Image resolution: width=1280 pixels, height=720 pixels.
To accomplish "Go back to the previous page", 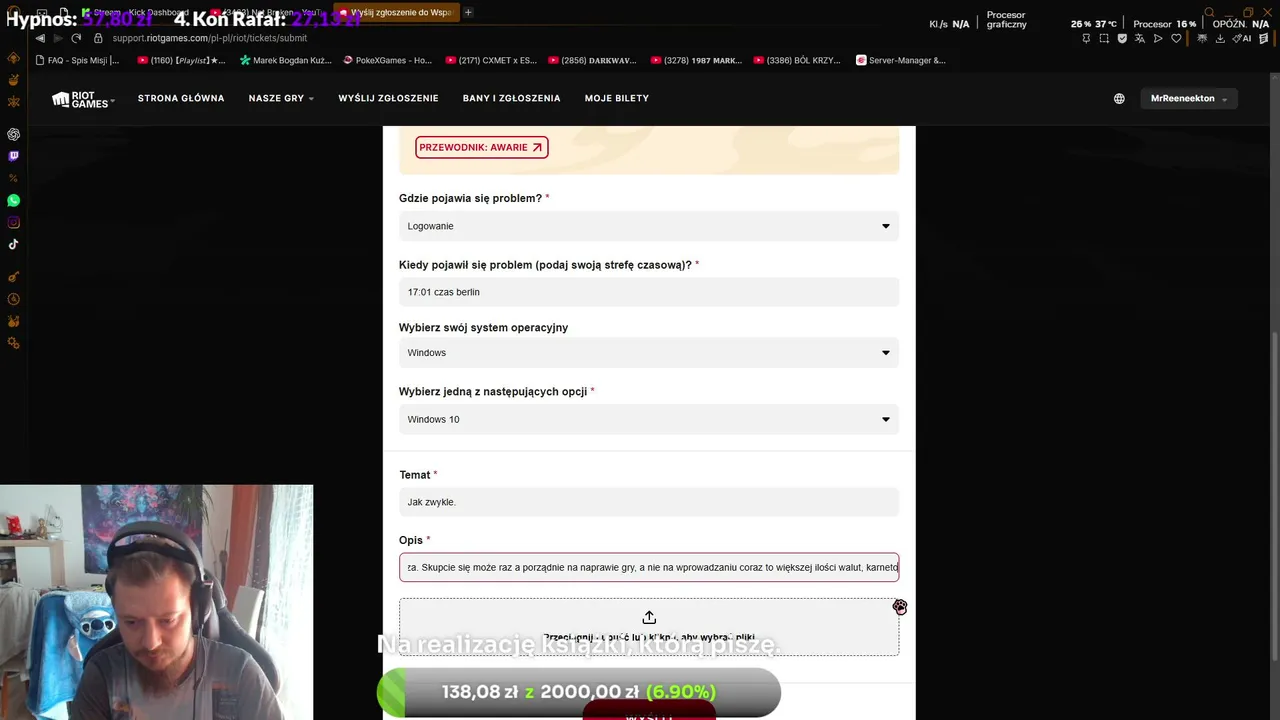I will [40, 38].
